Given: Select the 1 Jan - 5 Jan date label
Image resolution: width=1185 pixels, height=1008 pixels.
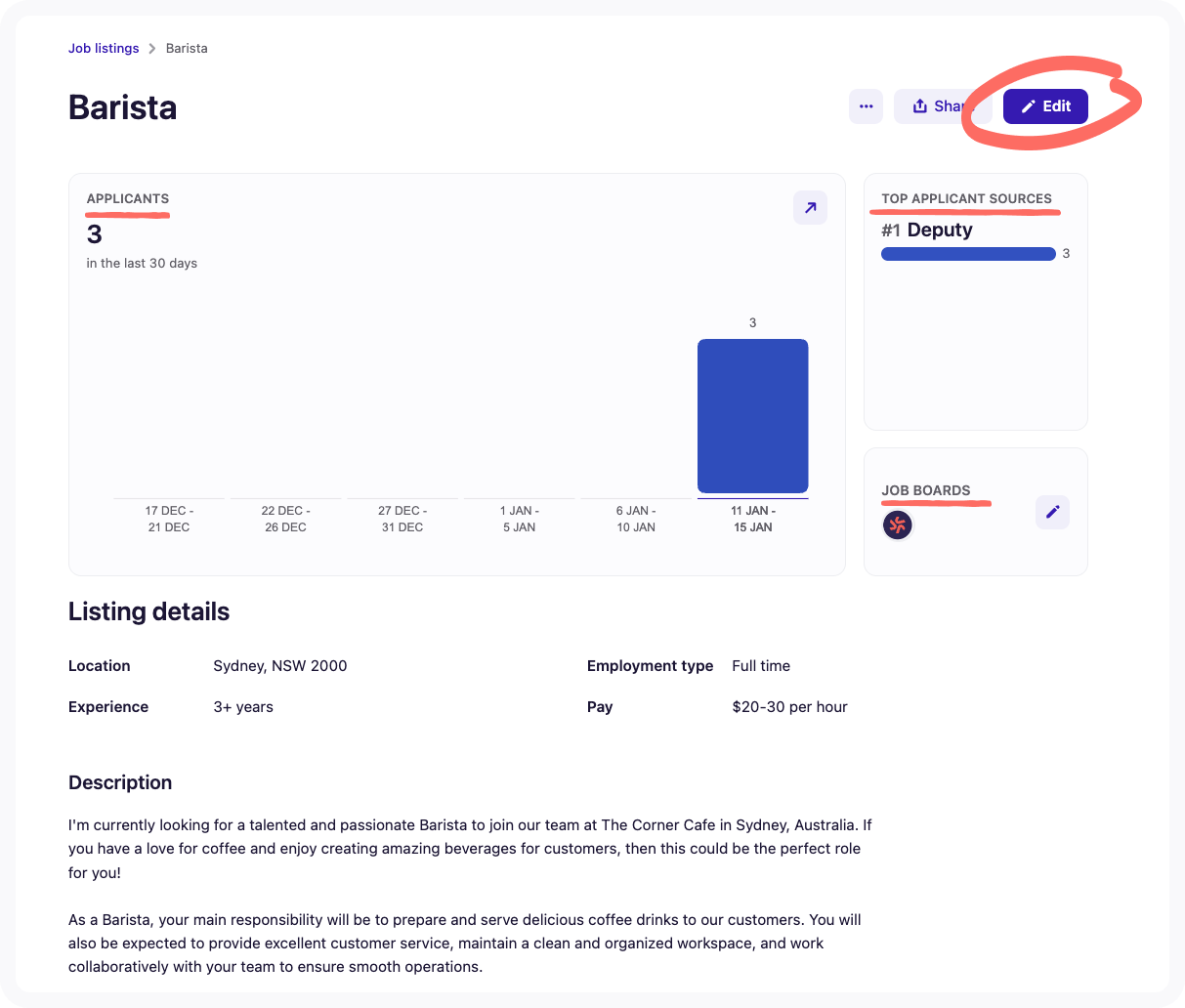Looking at the screenshot, I should [519, 519].
